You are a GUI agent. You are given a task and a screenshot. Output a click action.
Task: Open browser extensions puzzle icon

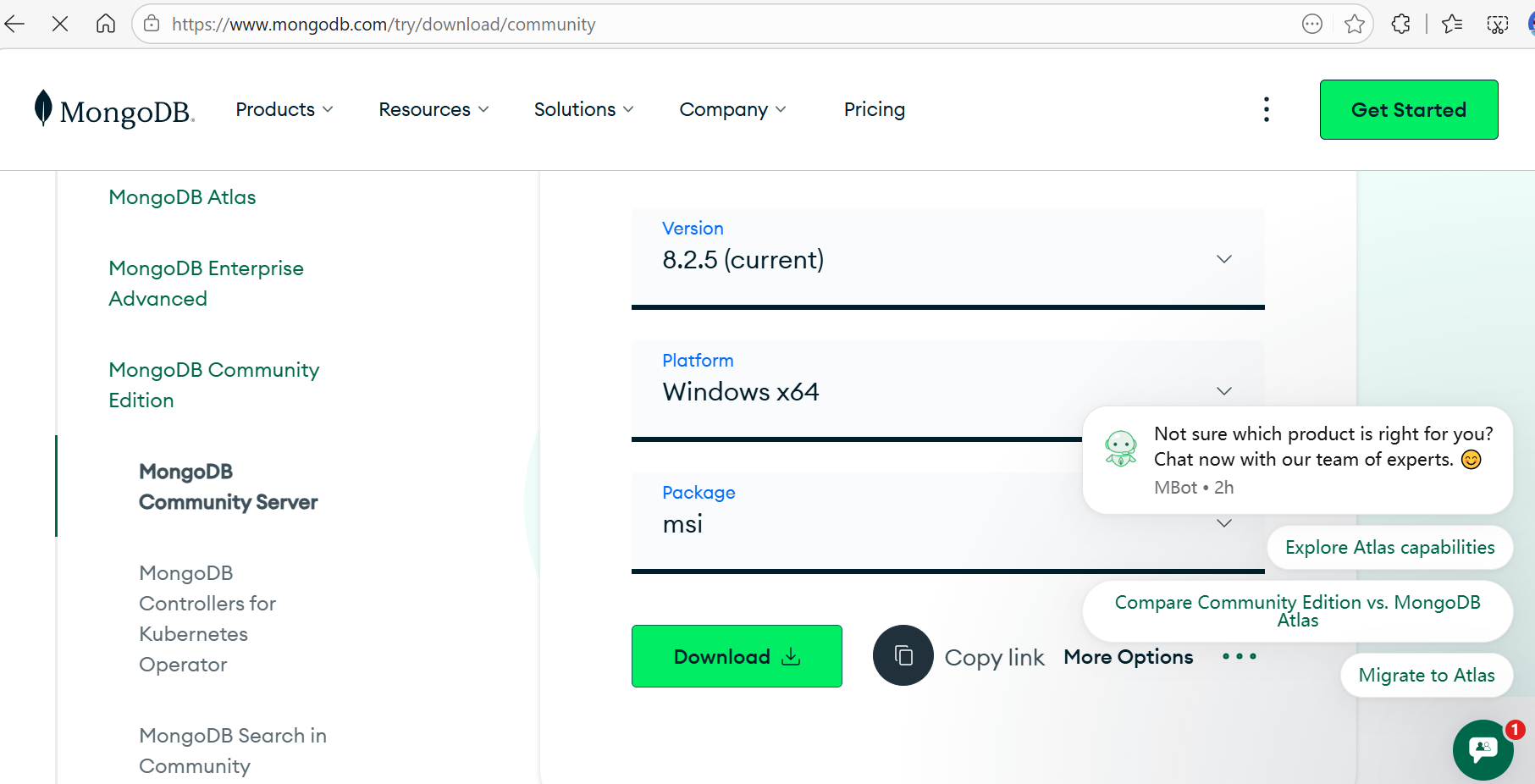pos(1401,24)
